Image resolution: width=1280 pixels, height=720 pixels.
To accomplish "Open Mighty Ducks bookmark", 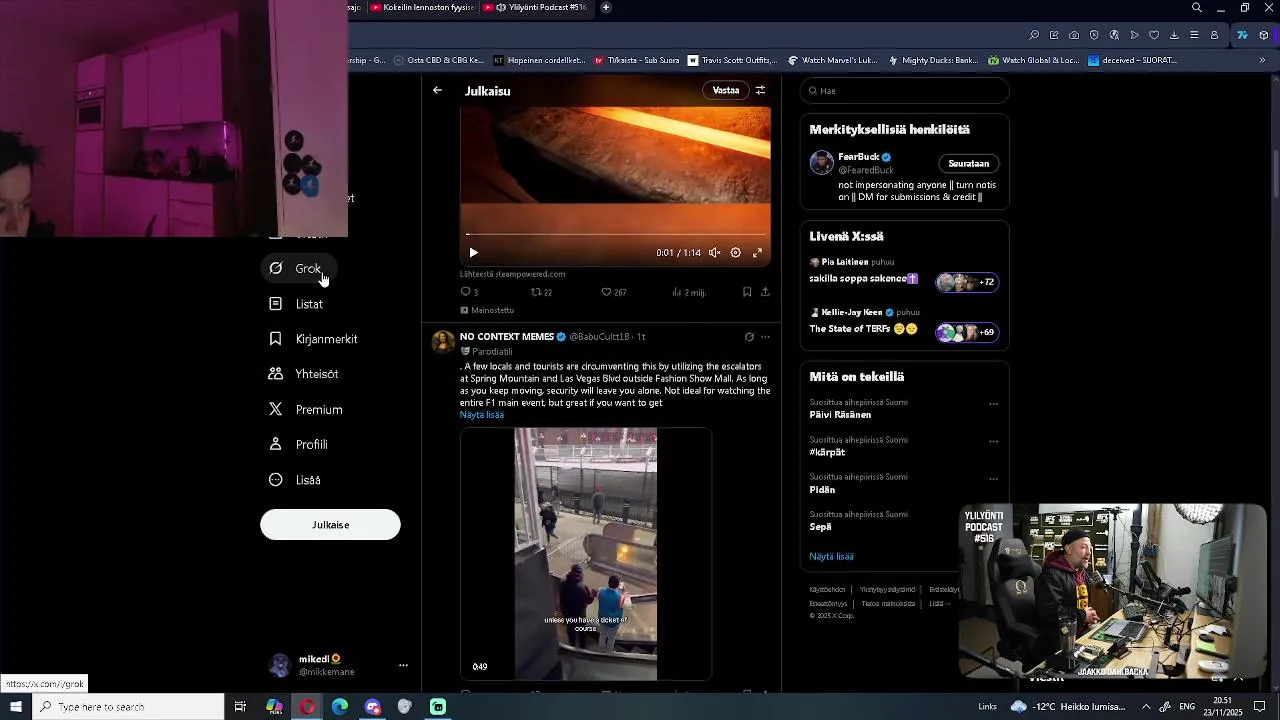I will [933, 60].
